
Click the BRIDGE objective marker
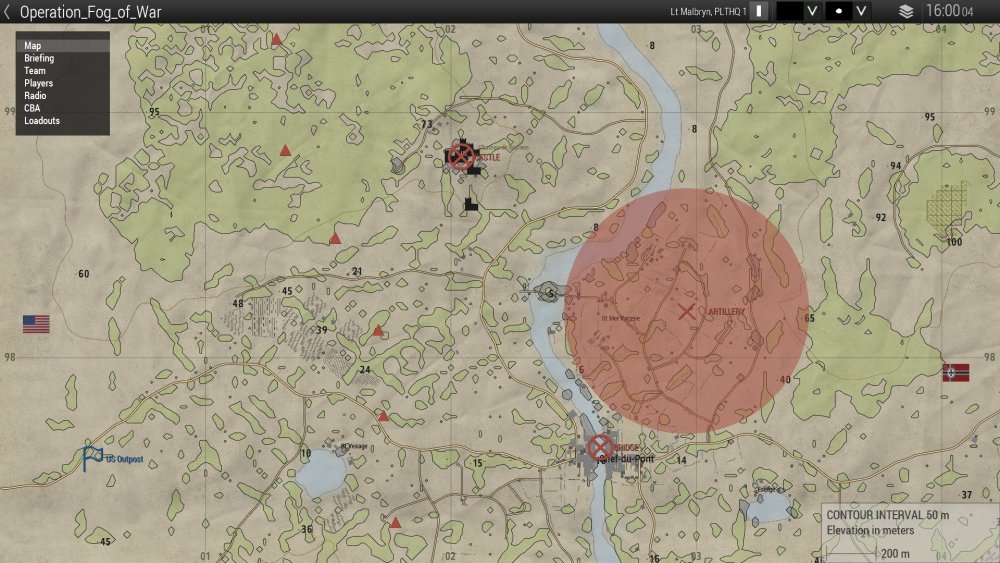click(600, 446)
